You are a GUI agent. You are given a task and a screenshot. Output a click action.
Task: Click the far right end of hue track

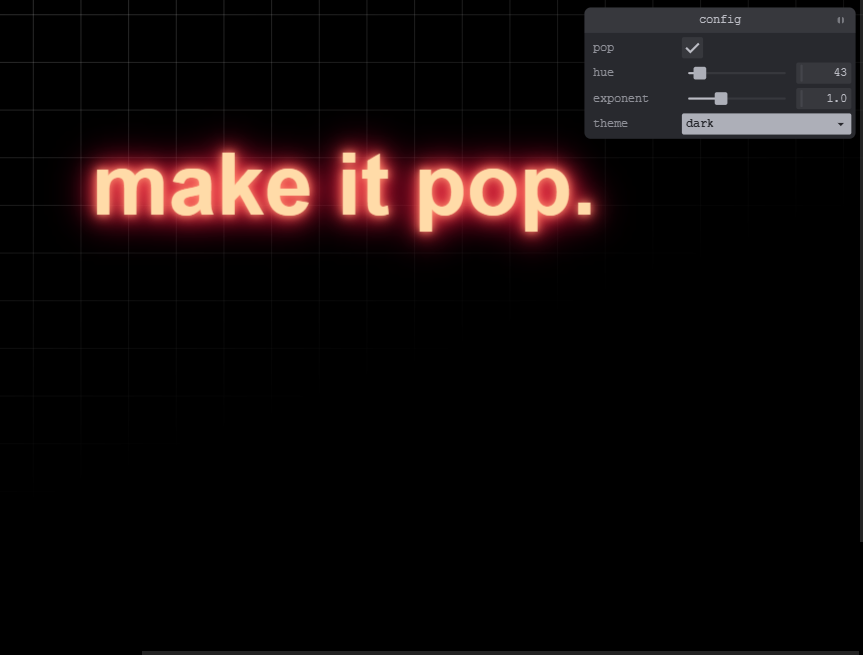(x=784, y=73)
